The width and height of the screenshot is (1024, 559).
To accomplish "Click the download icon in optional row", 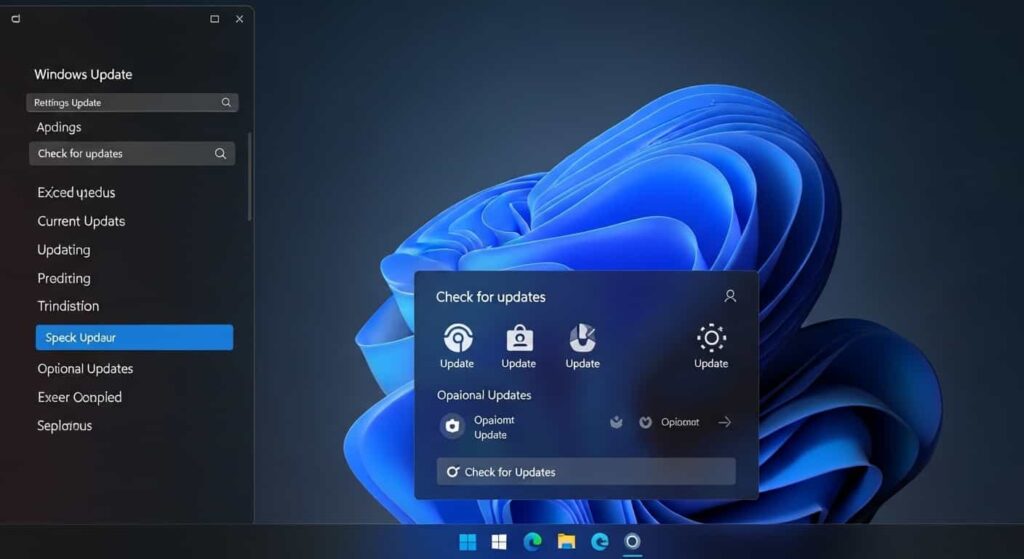I will (x=616, y=423).
